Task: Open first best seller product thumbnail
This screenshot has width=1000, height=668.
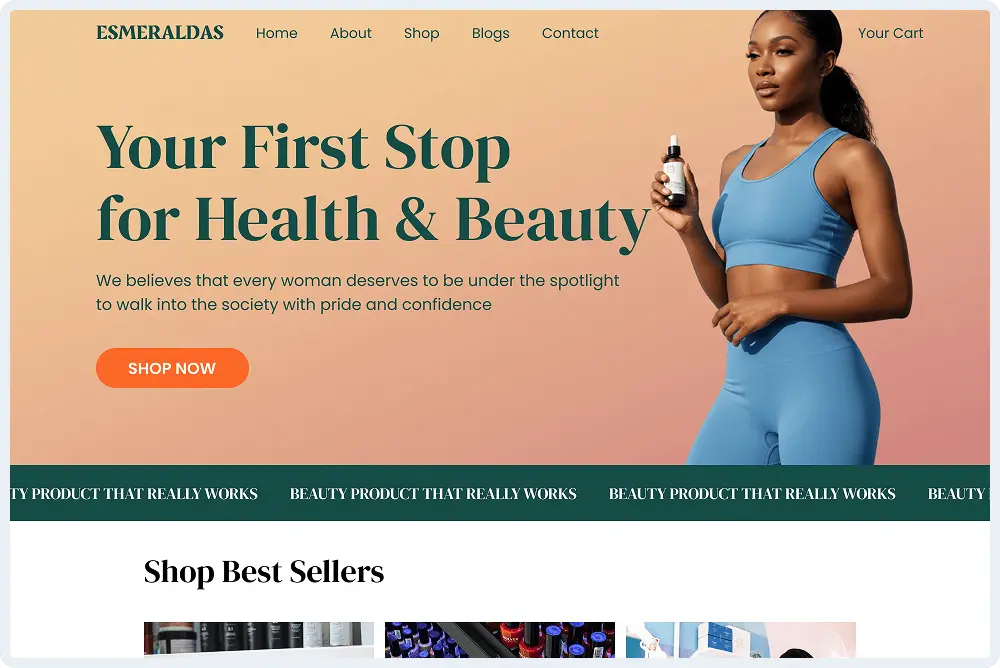Action: [x=259, y=639]
